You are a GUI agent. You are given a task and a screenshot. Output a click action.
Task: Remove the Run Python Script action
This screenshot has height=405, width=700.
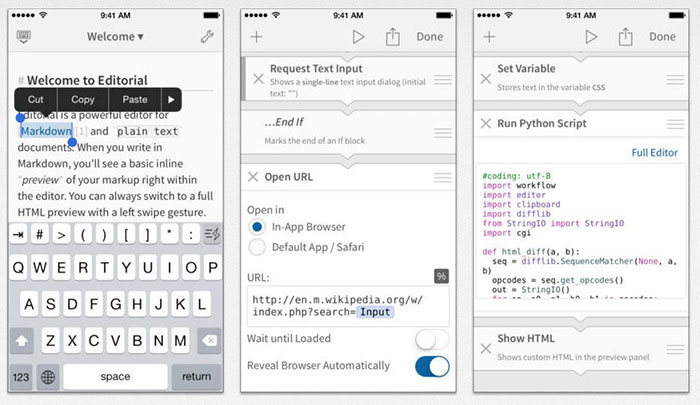coord(486,123)
